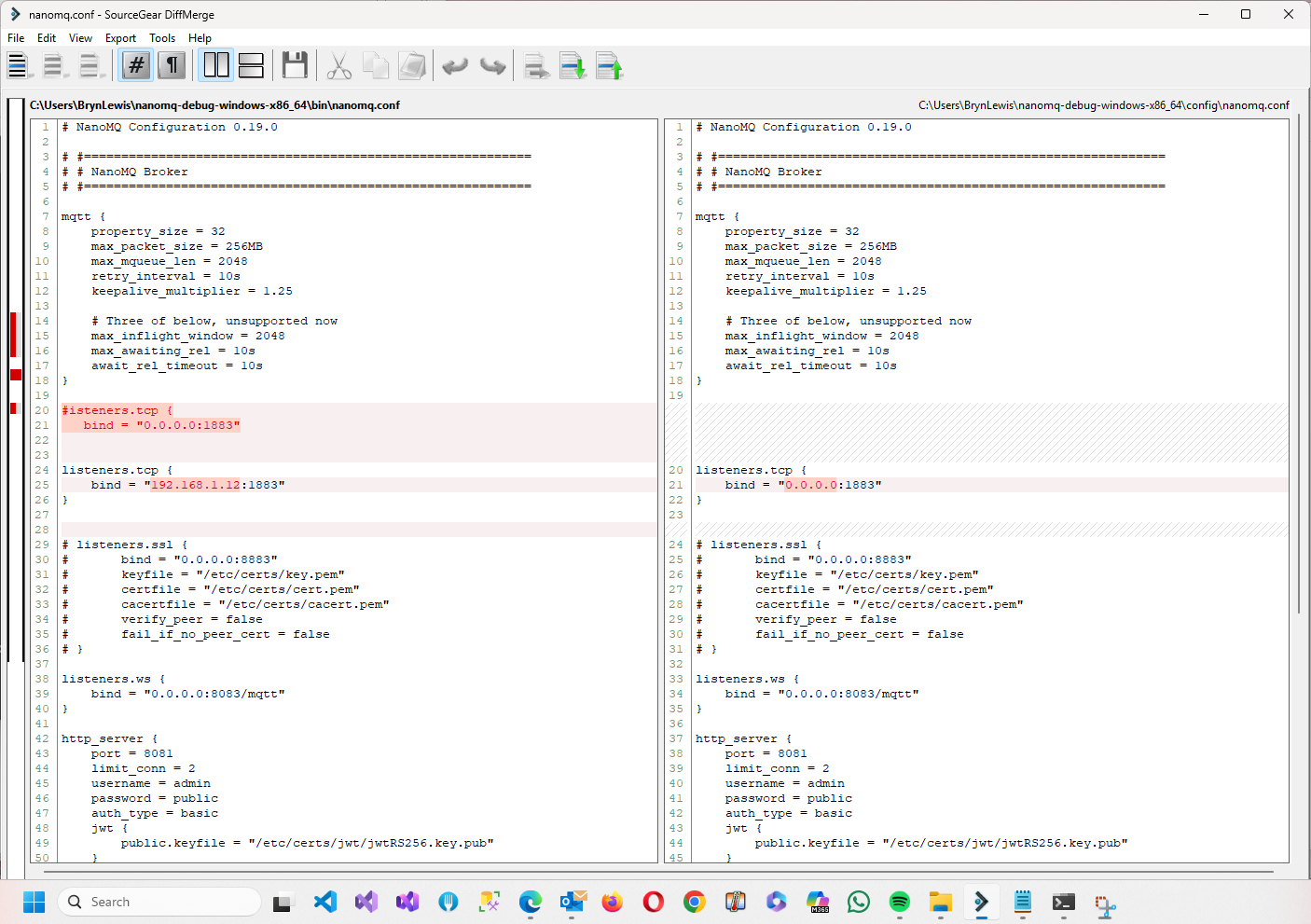Open the Help menu

tap(200, 38)
